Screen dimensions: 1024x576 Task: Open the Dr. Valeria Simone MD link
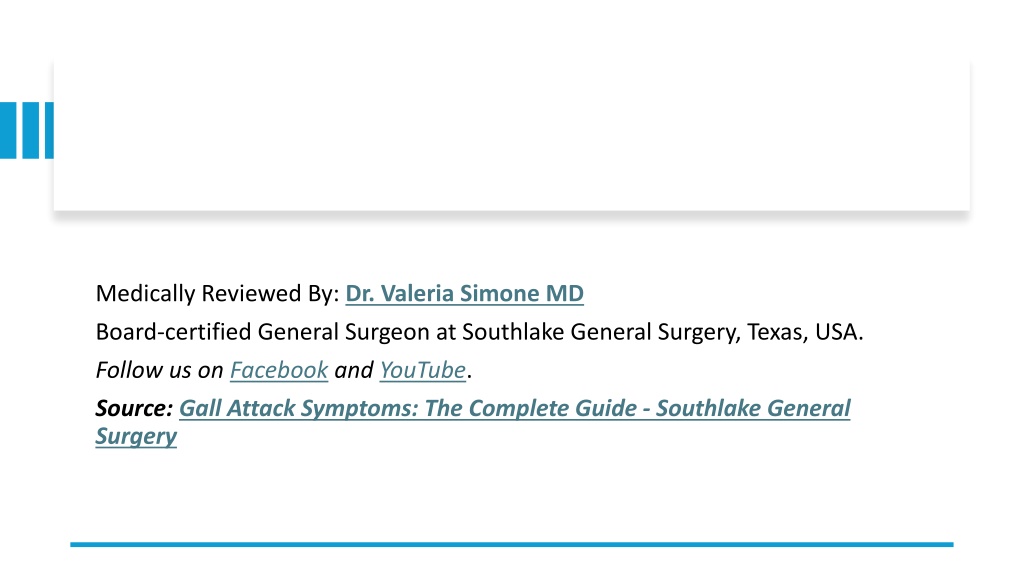[464, 293]
